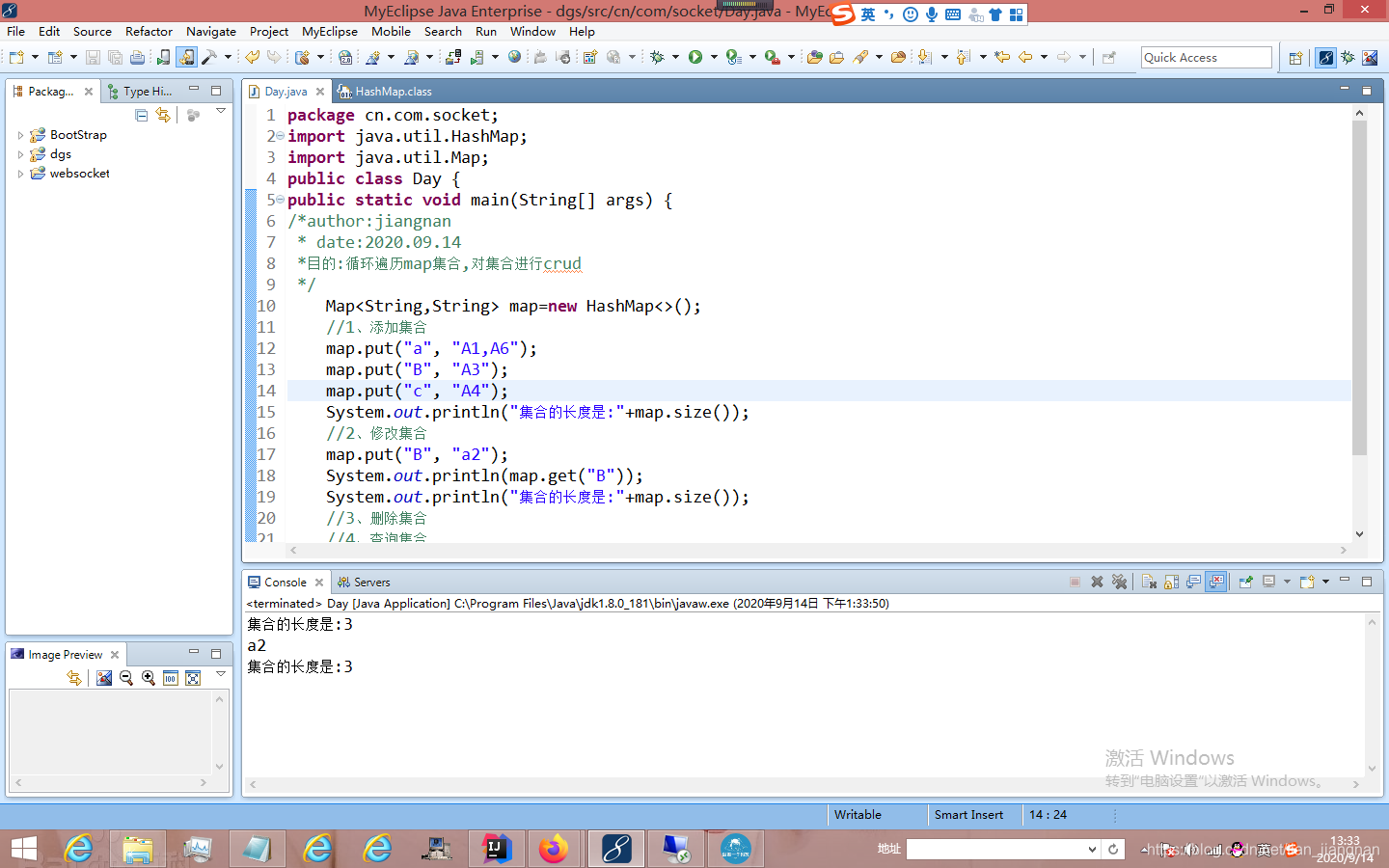
Task: Expand the BootStrap project tree node
Action: [x=20, y=135]
